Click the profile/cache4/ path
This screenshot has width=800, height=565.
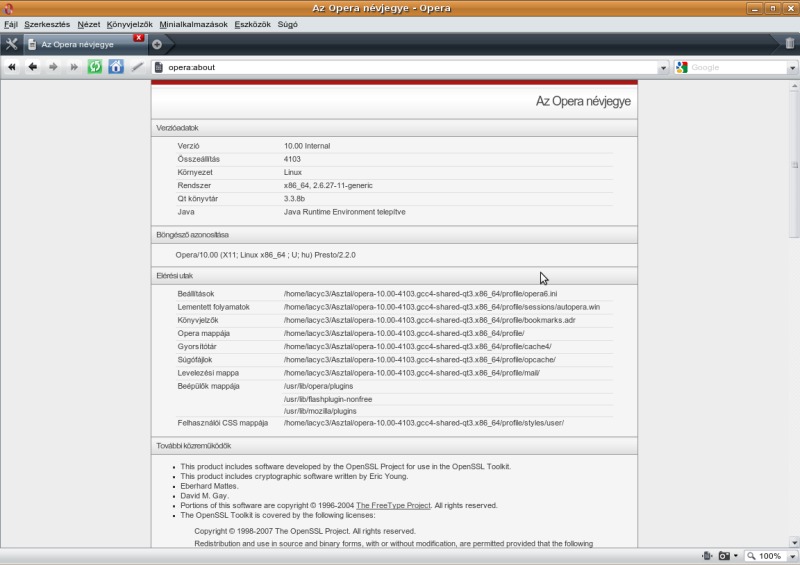(x=417, y=347)
